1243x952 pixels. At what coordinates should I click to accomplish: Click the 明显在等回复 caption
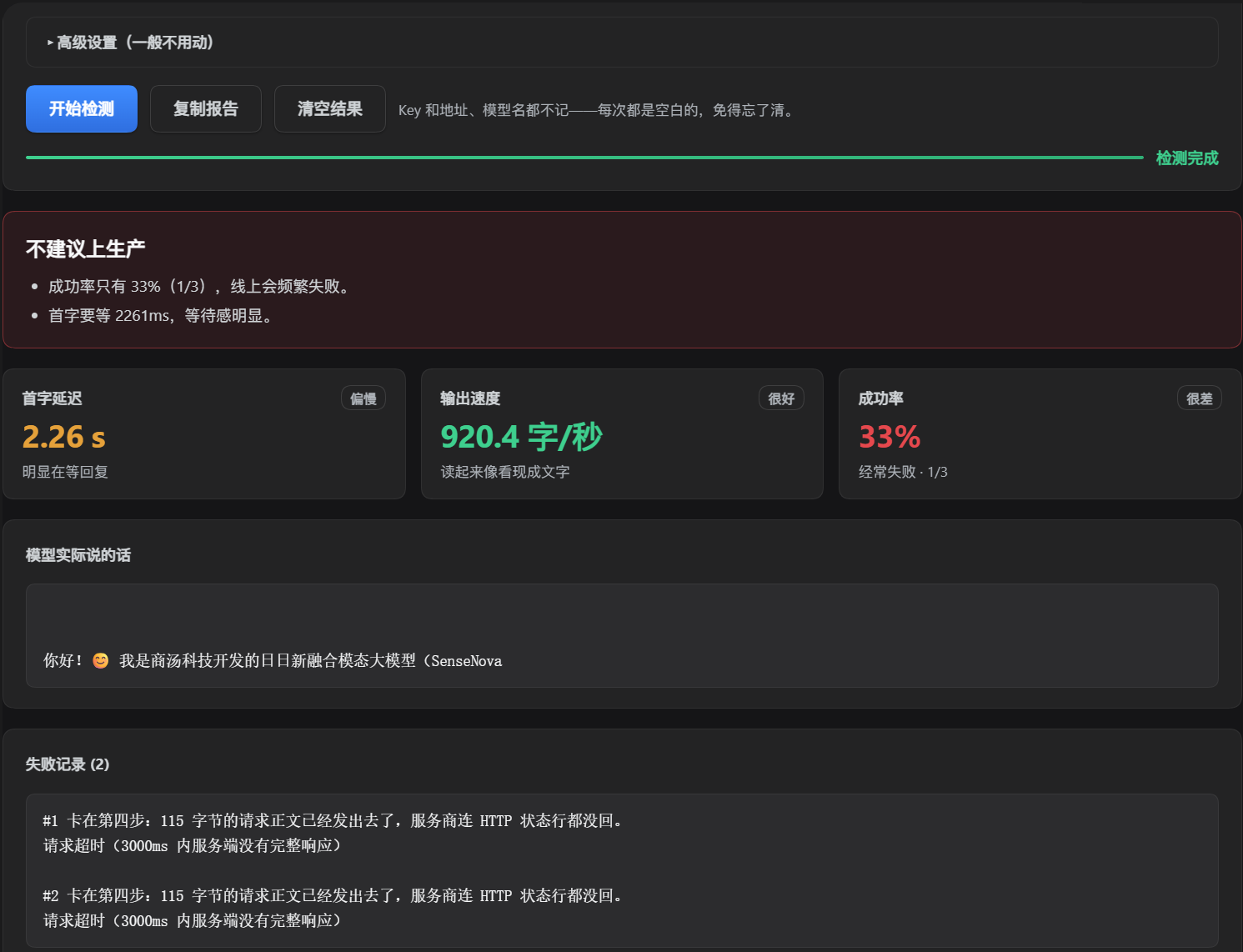pyautogui.click(x=65, y=472)
